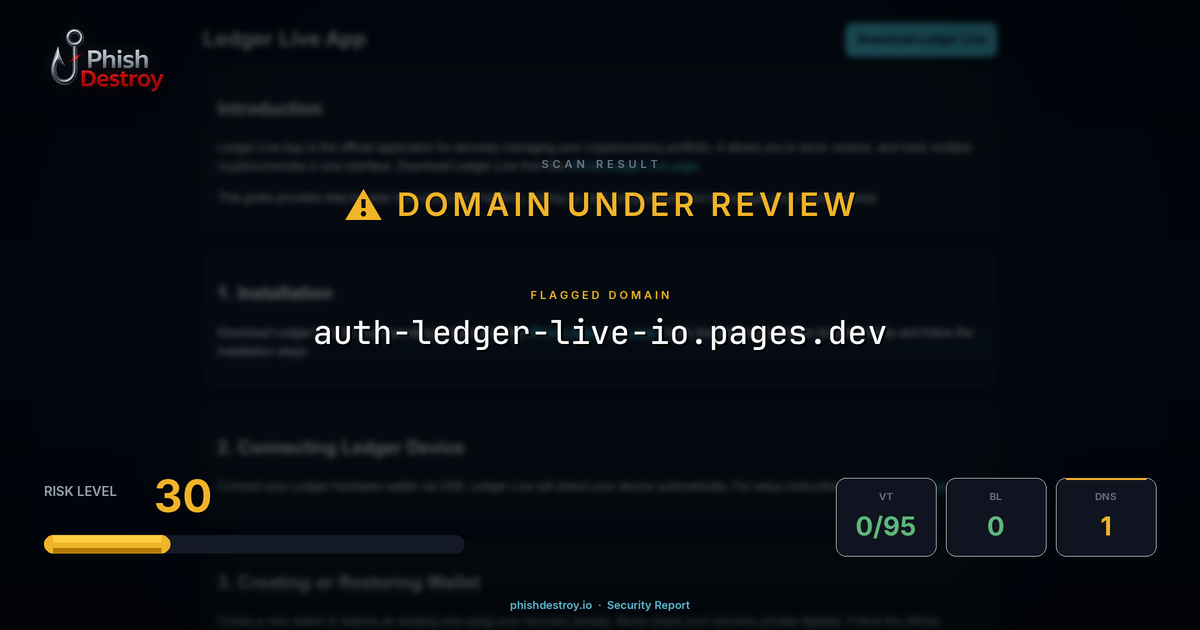1200x630 pixels.
Task: Toggle the DNS indicator with yellow highlight
Action: click(x=1106, y=516)
